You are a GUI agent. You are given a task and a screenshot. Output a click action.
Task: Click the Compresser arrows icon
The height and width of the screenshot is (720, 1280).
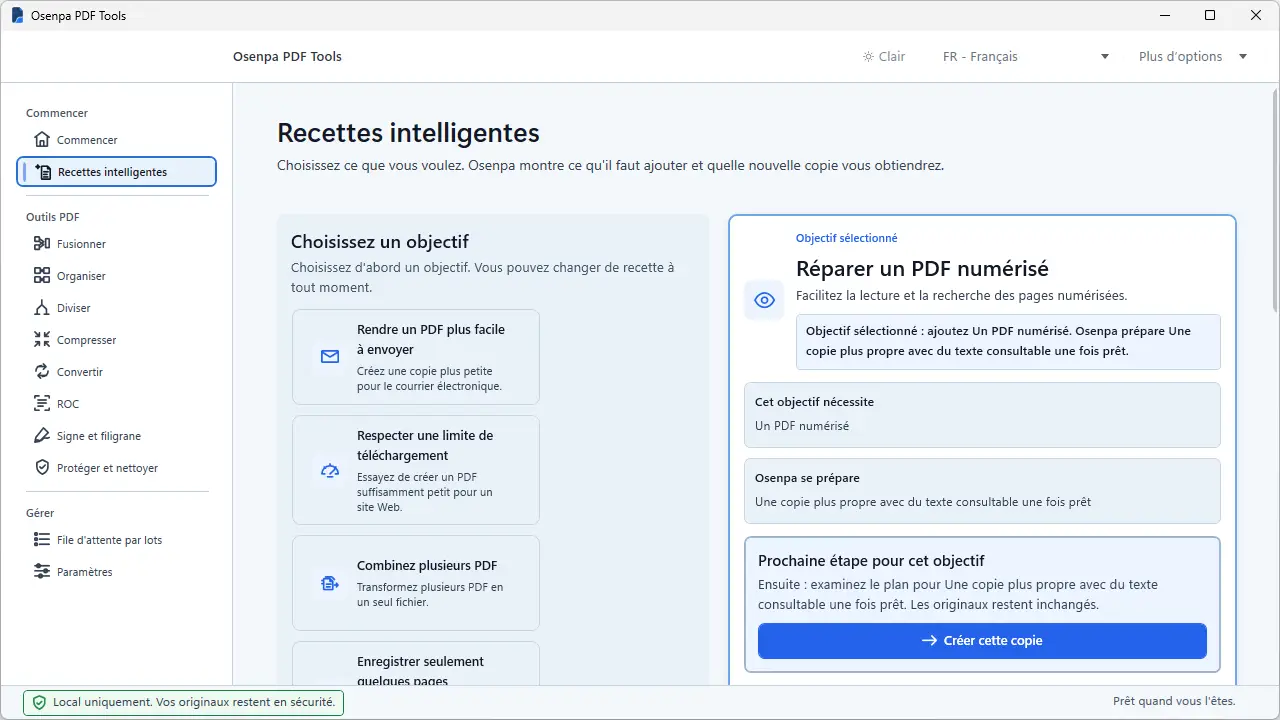click(42, 340)
